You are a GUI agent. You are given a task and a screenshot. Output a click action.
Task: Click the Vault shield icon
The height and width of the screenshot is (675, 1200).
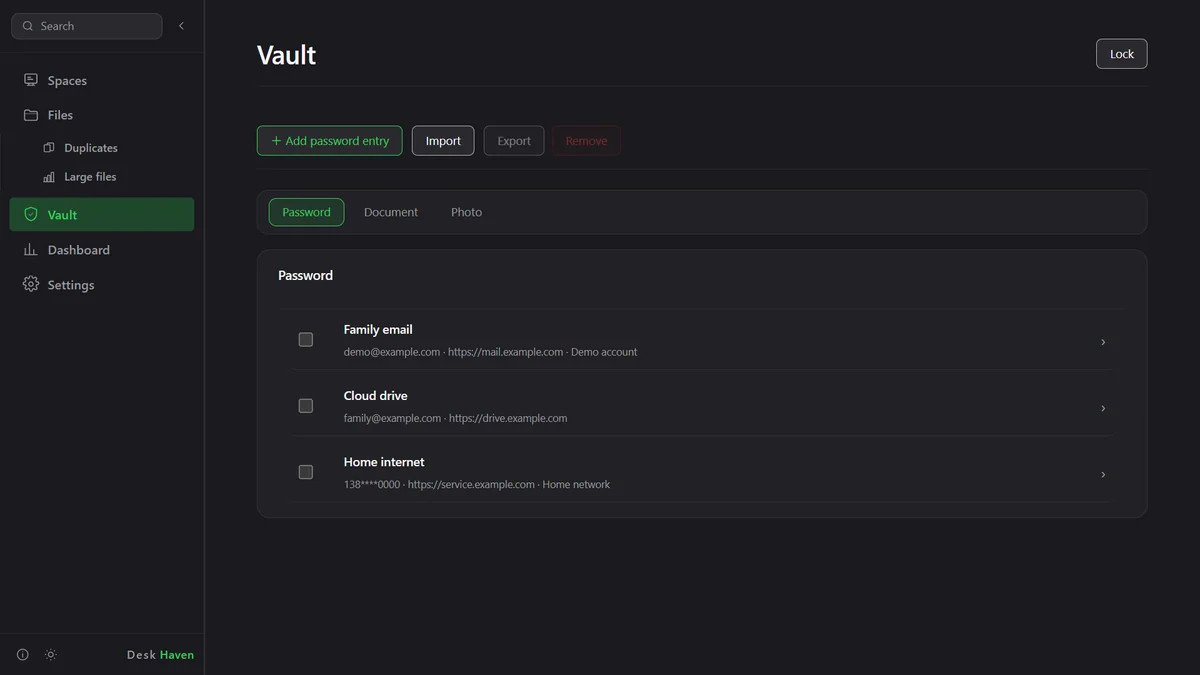31,215
